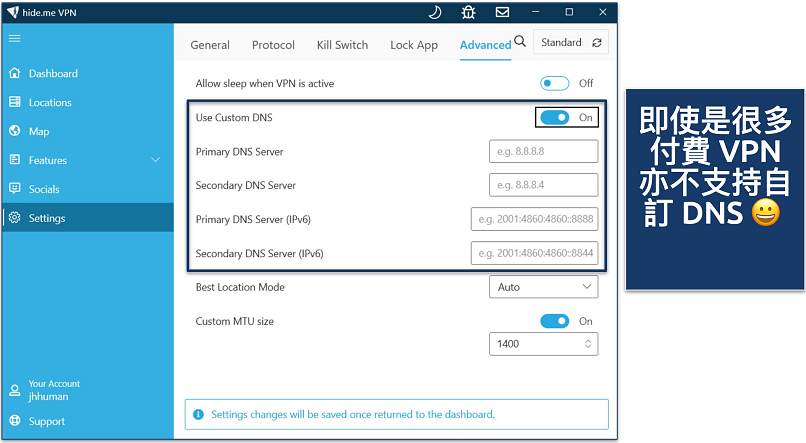Expand the Features sidebar section
Screen dimensions: 806x443
(x=155, y=160)
